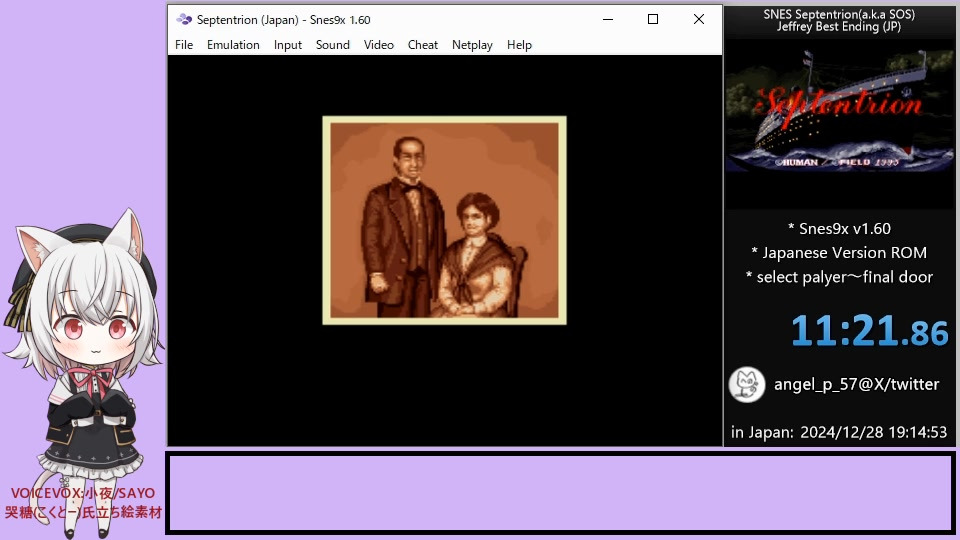This screenshot has width=960, height=540.
Task: Open the Netplay menu
Action: [x=472, y=45]
